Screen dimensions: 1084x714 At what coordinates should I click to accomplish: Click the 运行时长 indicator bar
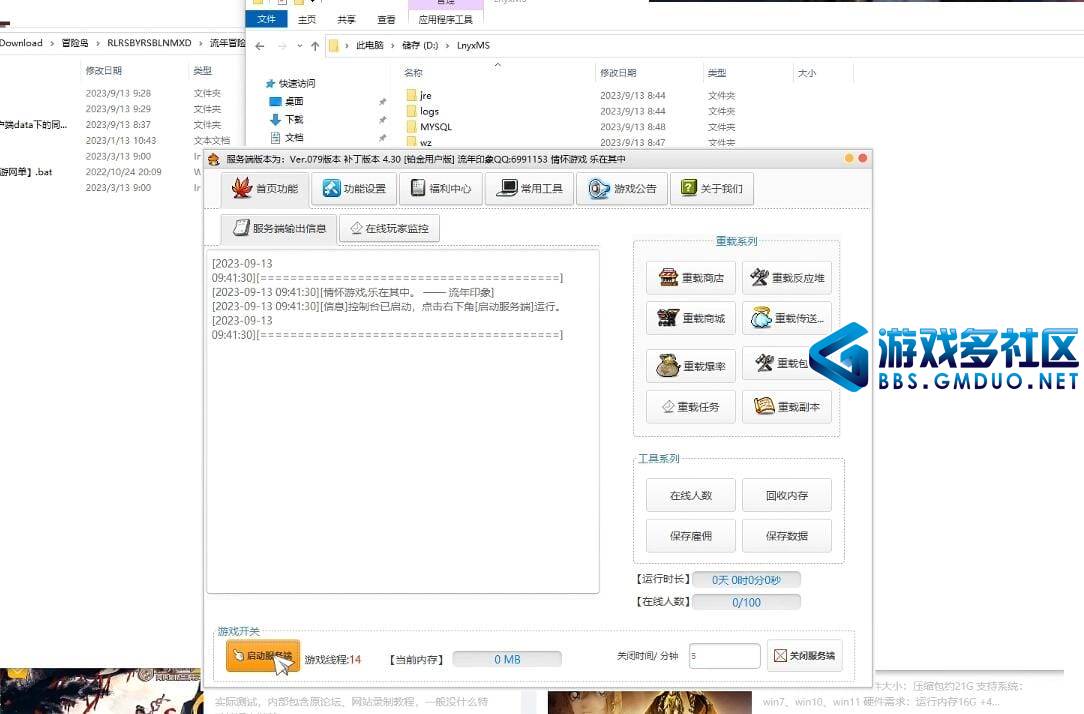[x=747, y=580]
